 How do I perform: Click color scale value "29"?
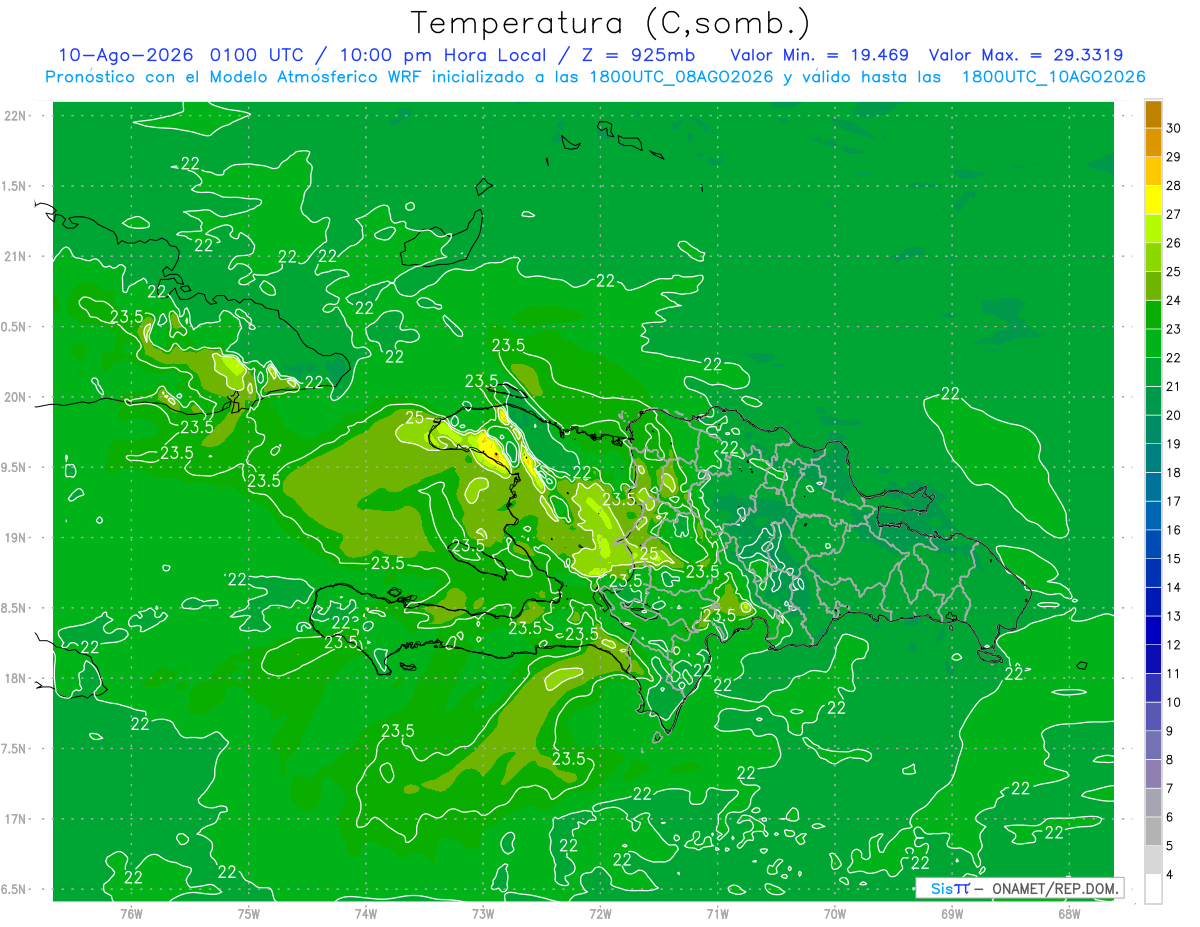[1174, 156]
